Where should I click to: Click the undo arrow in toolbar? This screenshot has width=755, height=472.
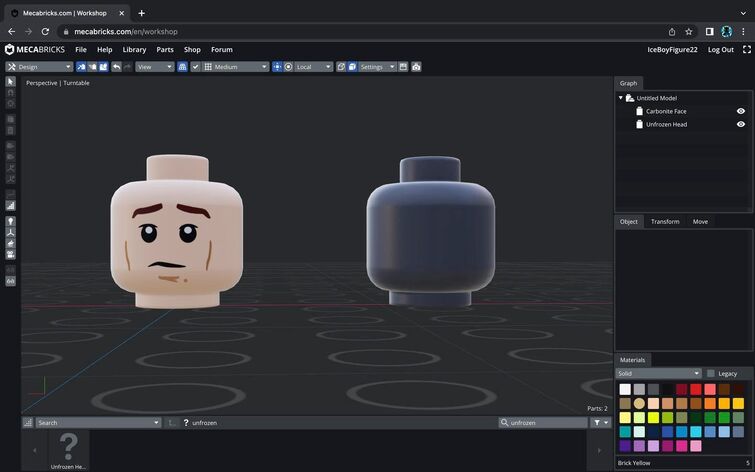pyautogui.click(x=116, y=67)
